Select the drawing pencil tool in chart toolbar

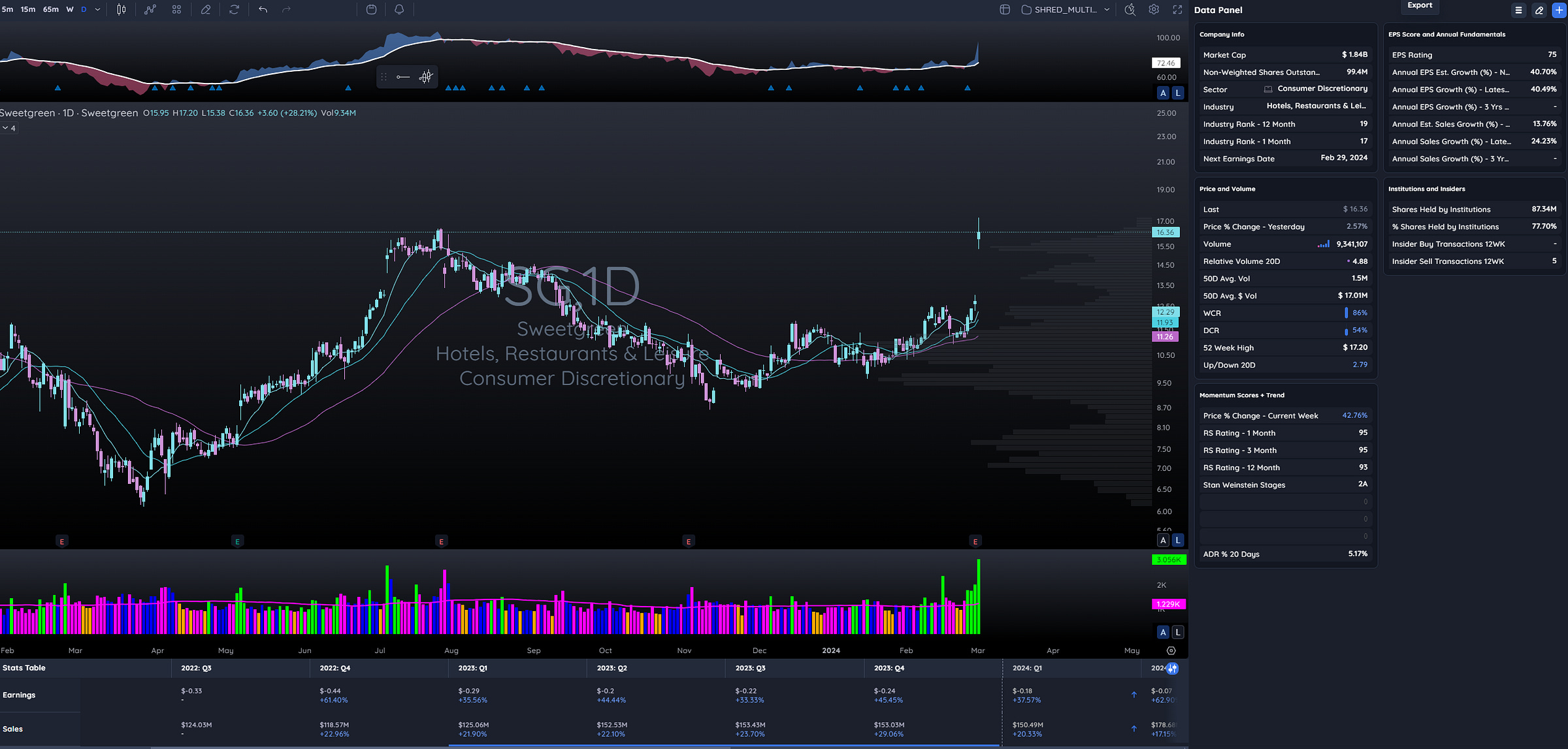[x=206, y=9]
